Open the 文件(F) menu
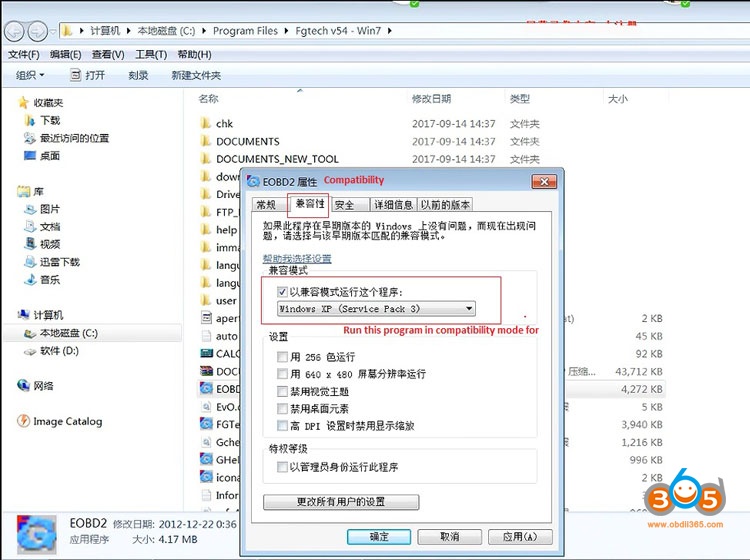 [x=23, y=55]
